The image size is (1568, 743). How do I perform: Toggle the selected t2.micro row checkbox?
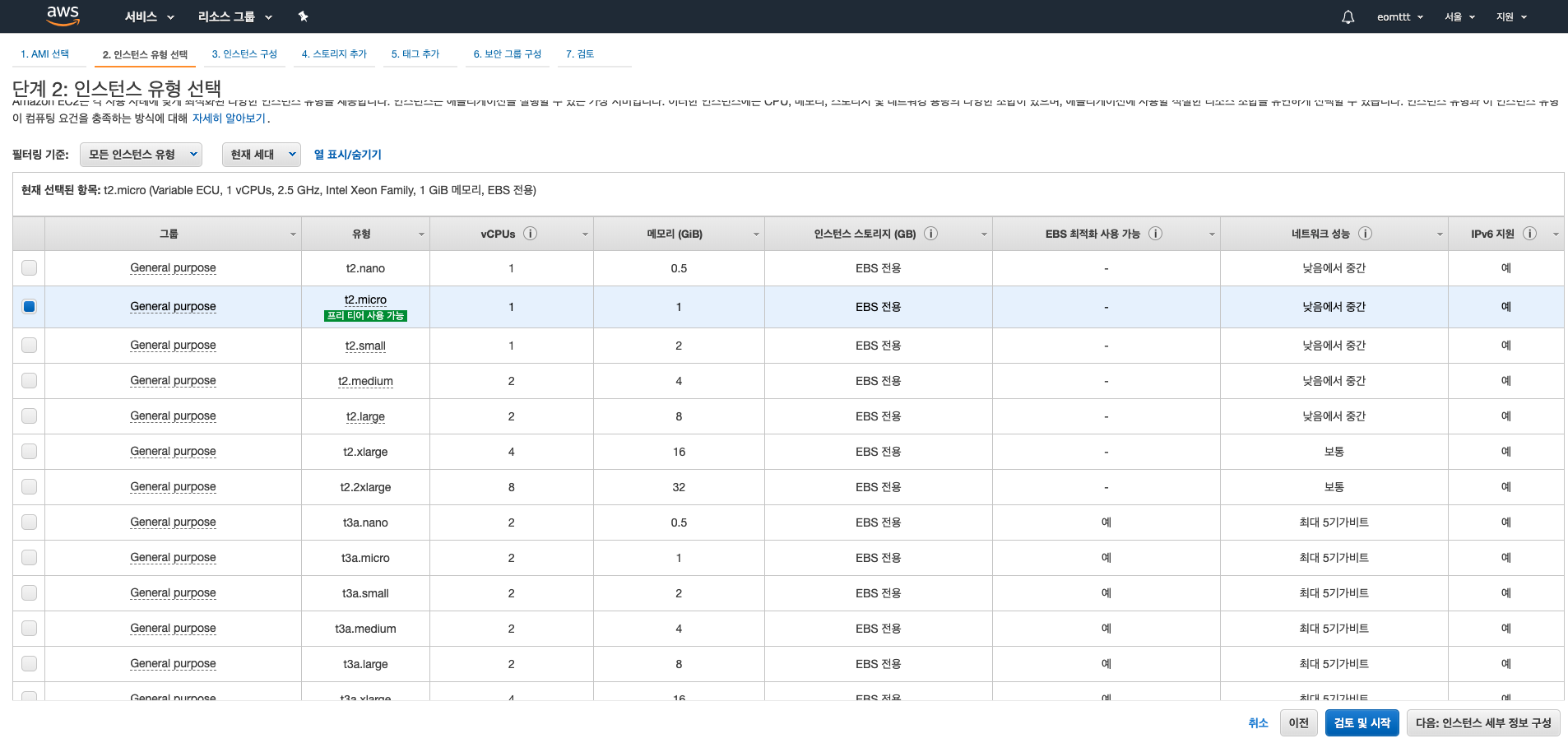pyautogui.click(x=30, y=307)
